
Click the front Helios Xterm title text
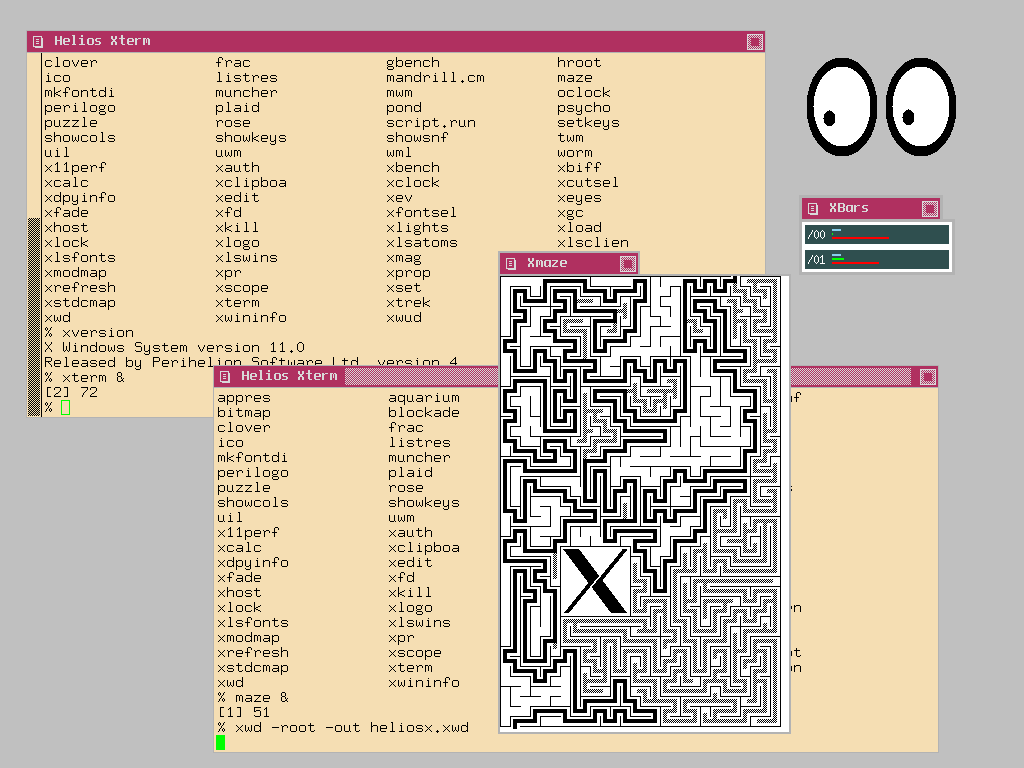(289, 376)
